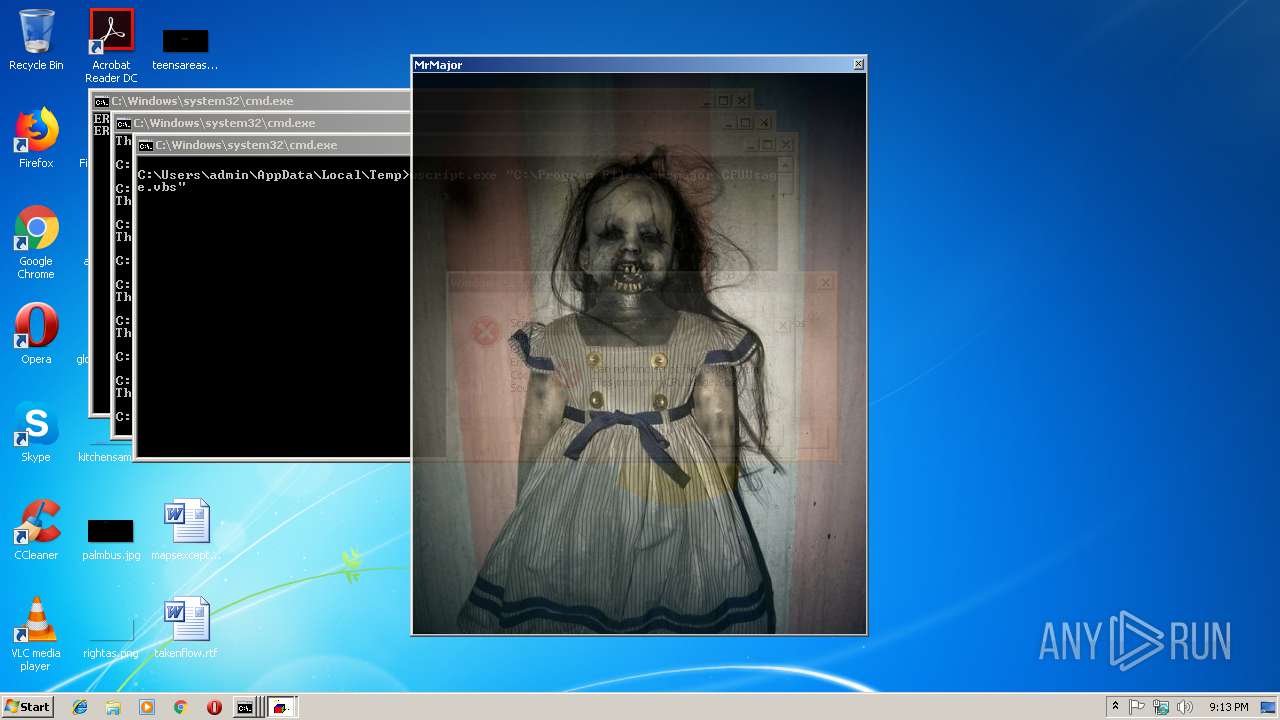The image size is (1280, 720).
Task: Click the Show desktop button
Action: click(1269, 707)
